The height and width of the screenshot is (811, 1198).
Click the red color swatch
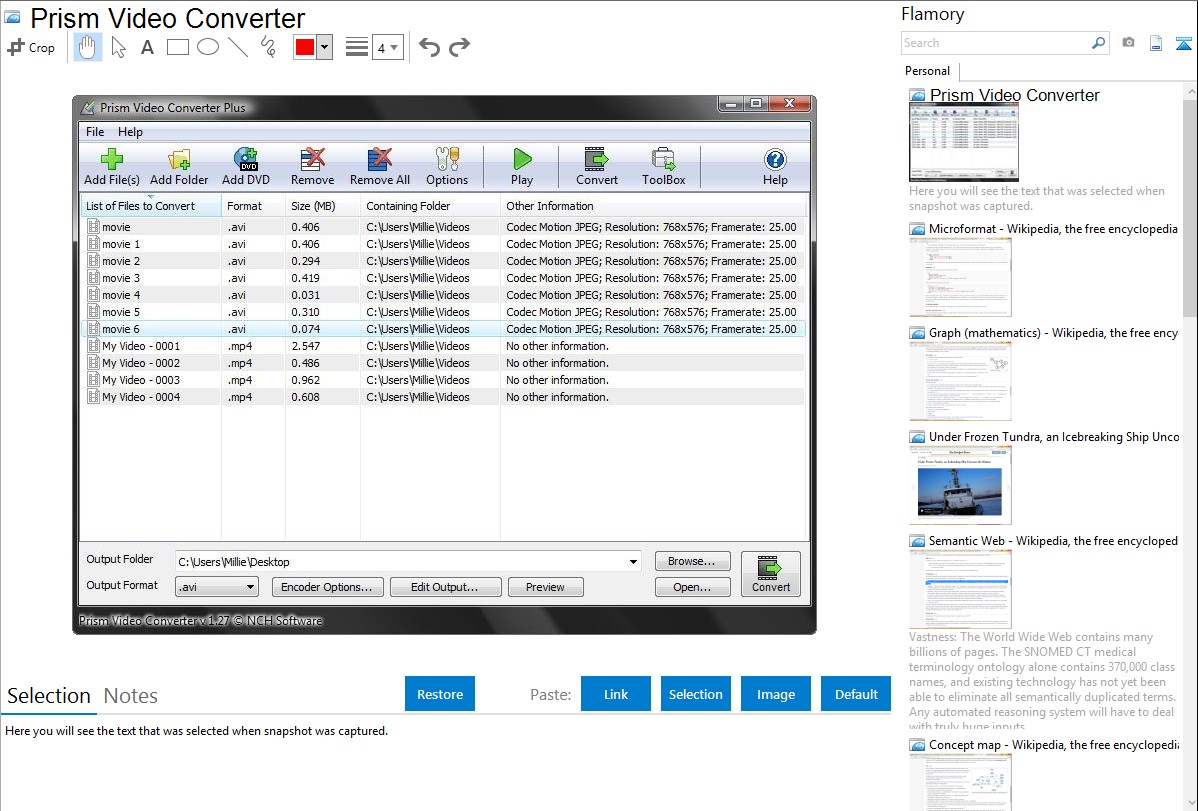click(x=305, y=47)
